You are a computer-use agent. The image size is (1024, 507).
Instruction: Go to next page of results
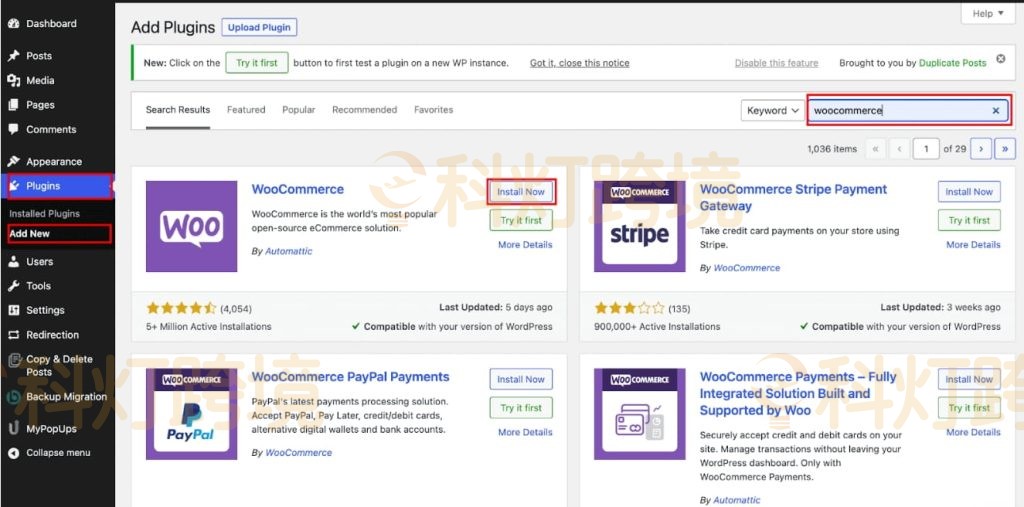(x=981, y=149)
